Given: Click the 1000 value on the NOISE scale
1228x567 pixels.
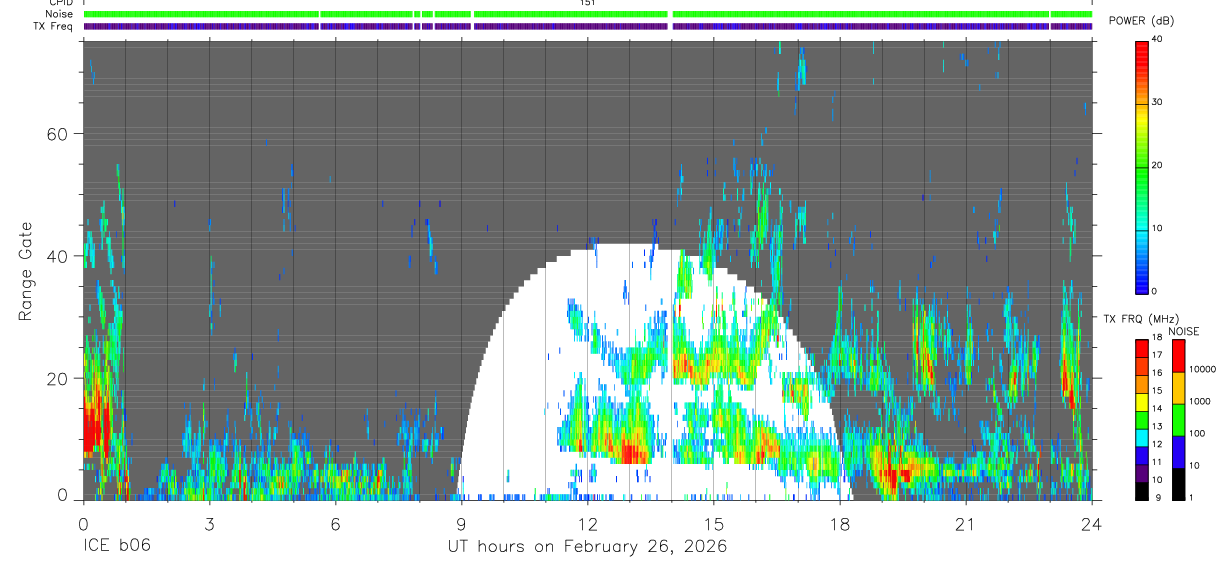Looking at the screenshot, I should coord(1200,401).
